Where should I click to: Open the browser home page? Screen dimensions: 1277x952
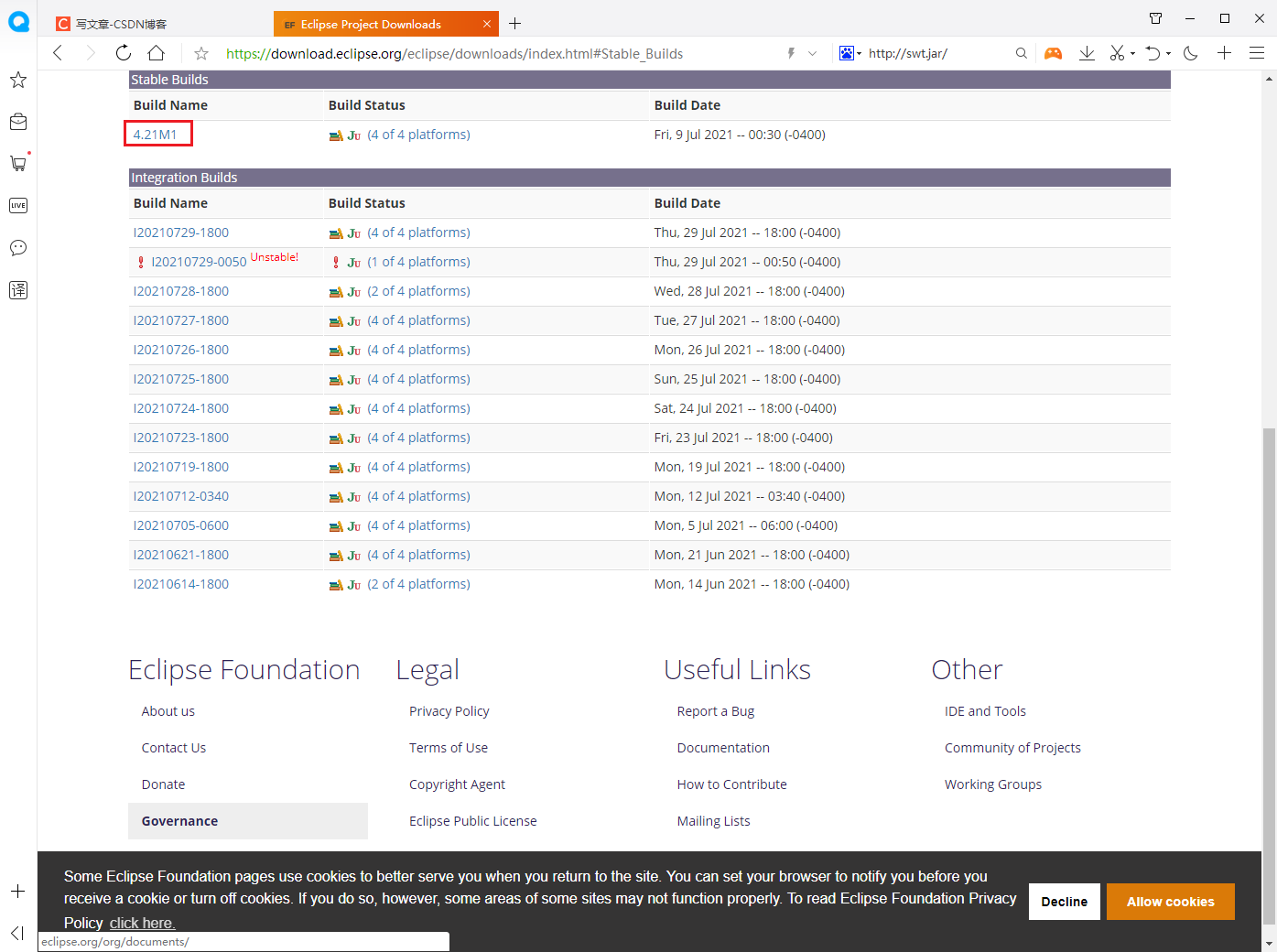pyautogui.click(x=157, y=53)
